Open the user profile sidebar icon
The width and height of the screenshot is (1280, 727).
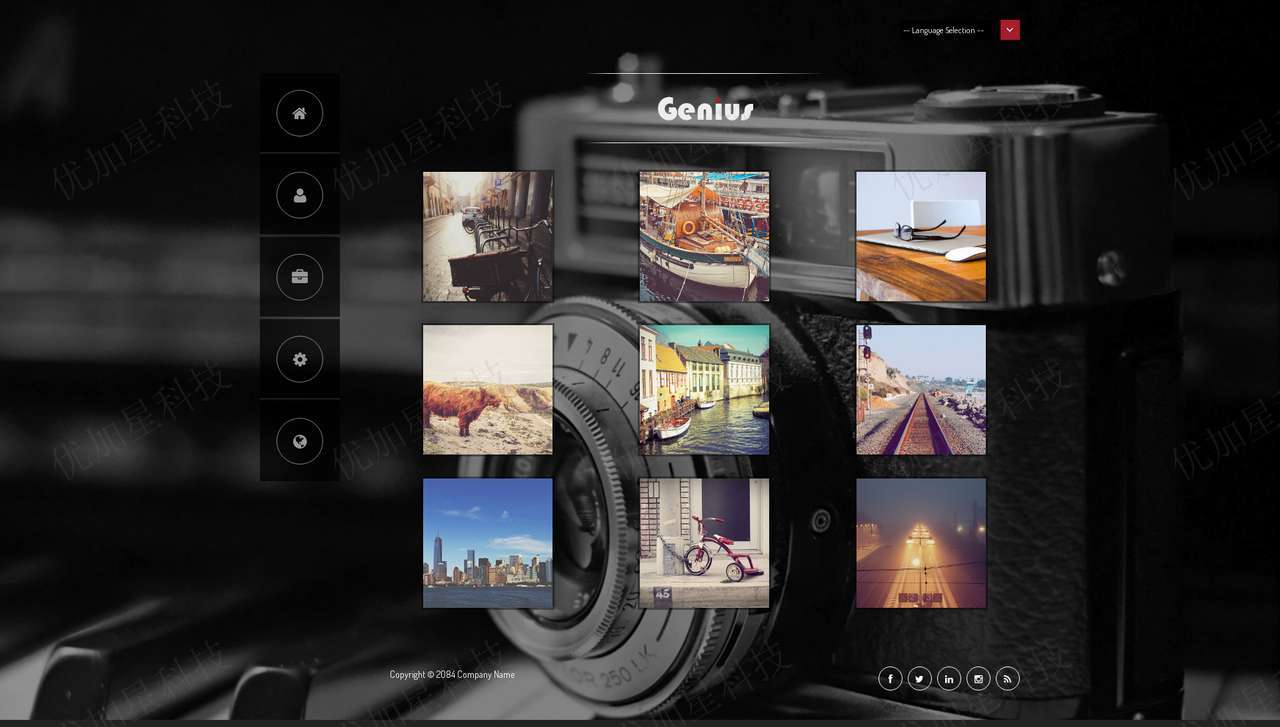coord(300,195)
